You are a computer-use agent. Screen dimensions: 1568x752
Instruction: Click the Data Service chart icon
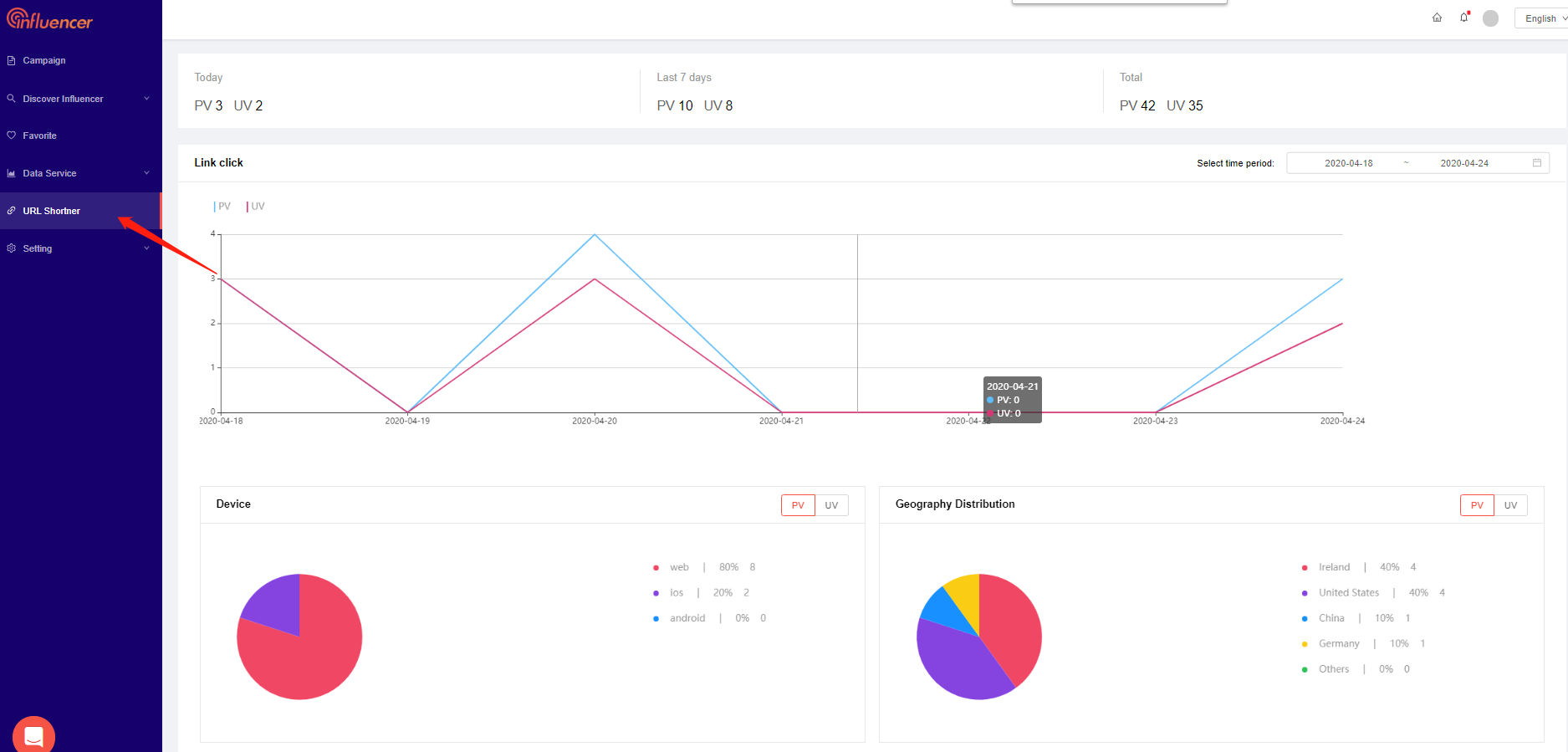(x=11, y=173)
